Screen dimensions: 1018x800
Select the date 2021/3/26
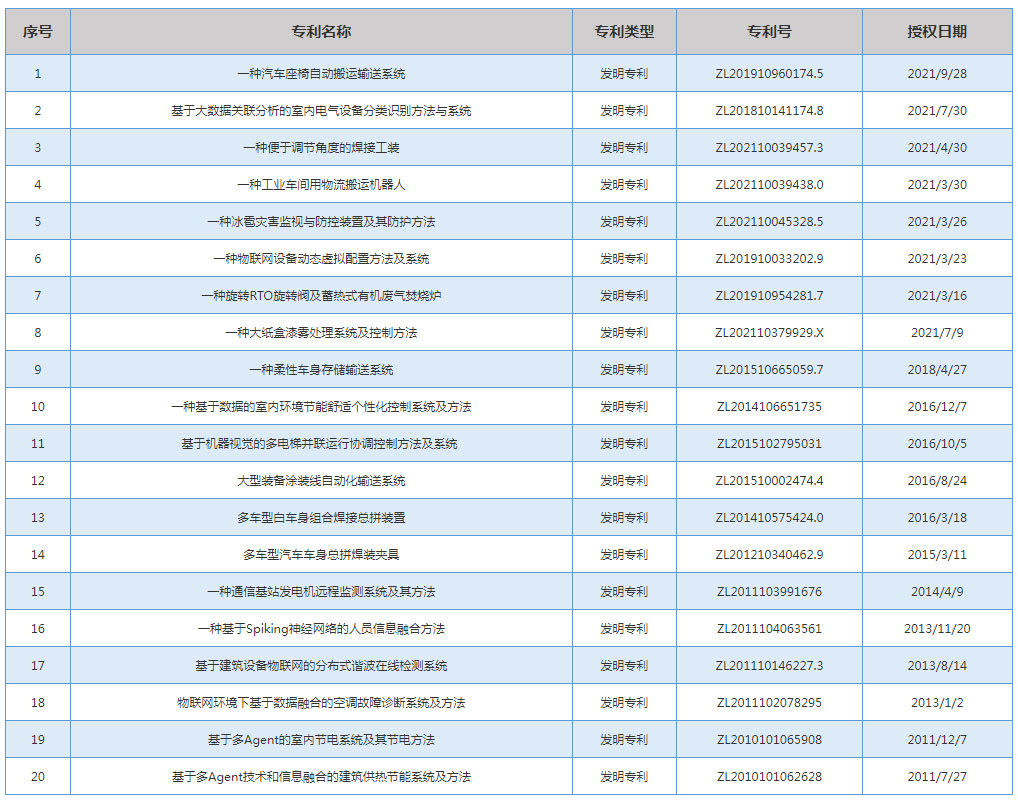click(937, 222)
